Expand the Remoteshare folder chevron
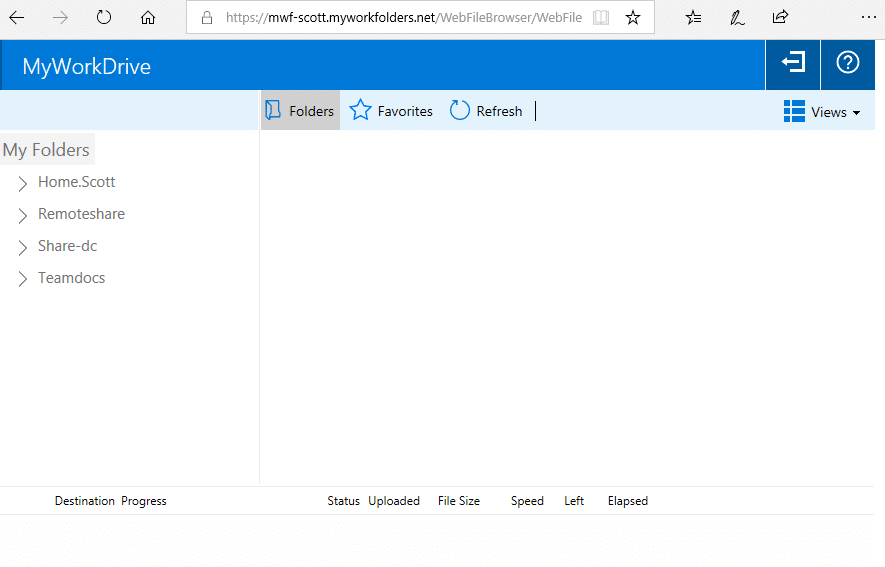 point(23,215)
